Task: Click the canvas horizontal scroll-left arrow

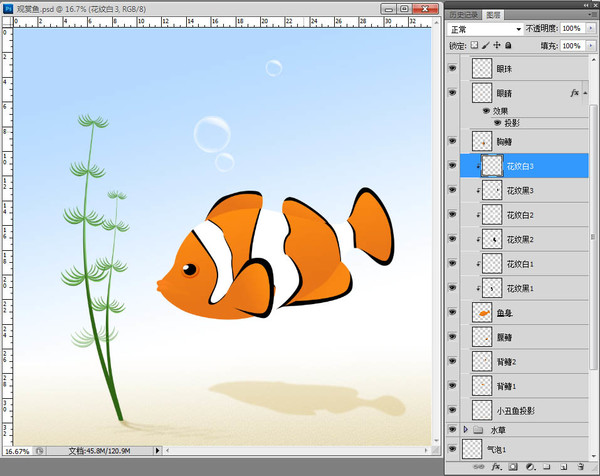Action: click(x=168, y=451)
